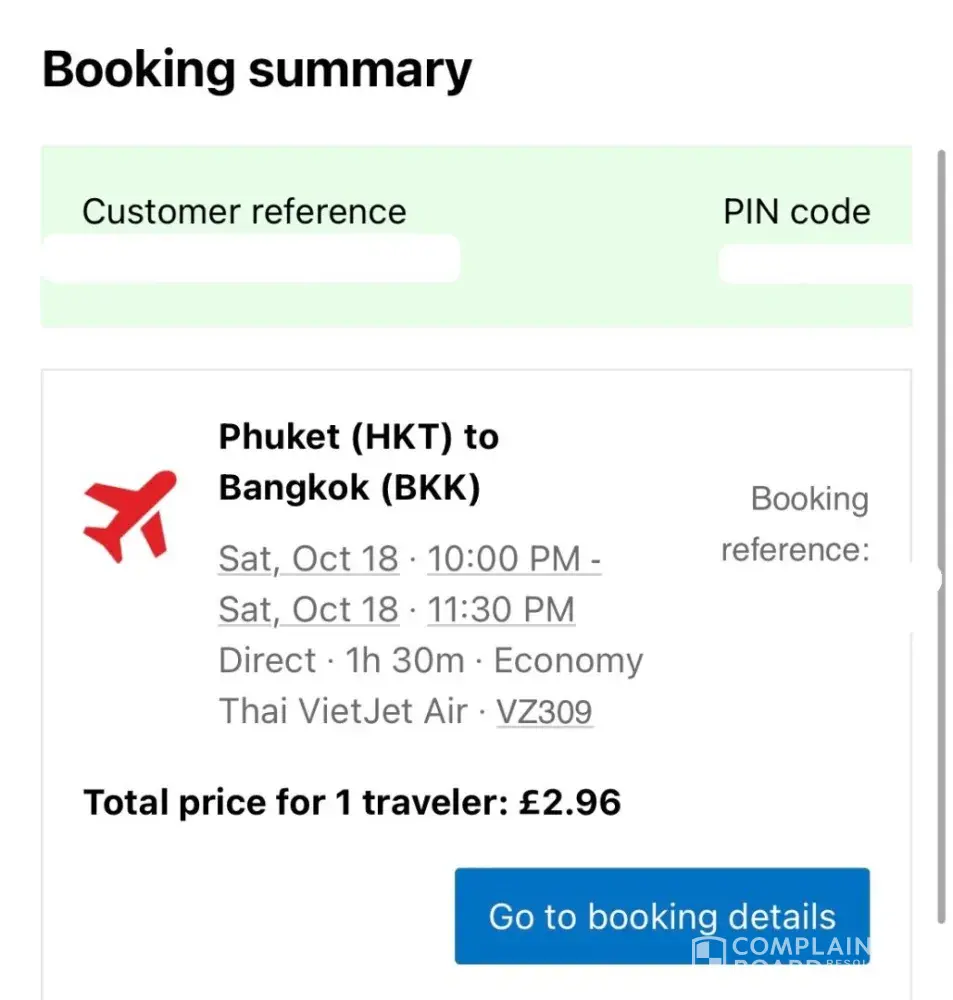This screenshot has height=1000, width=953.
Task: Open the VZ309 flight number link
Action: point(544,711)
